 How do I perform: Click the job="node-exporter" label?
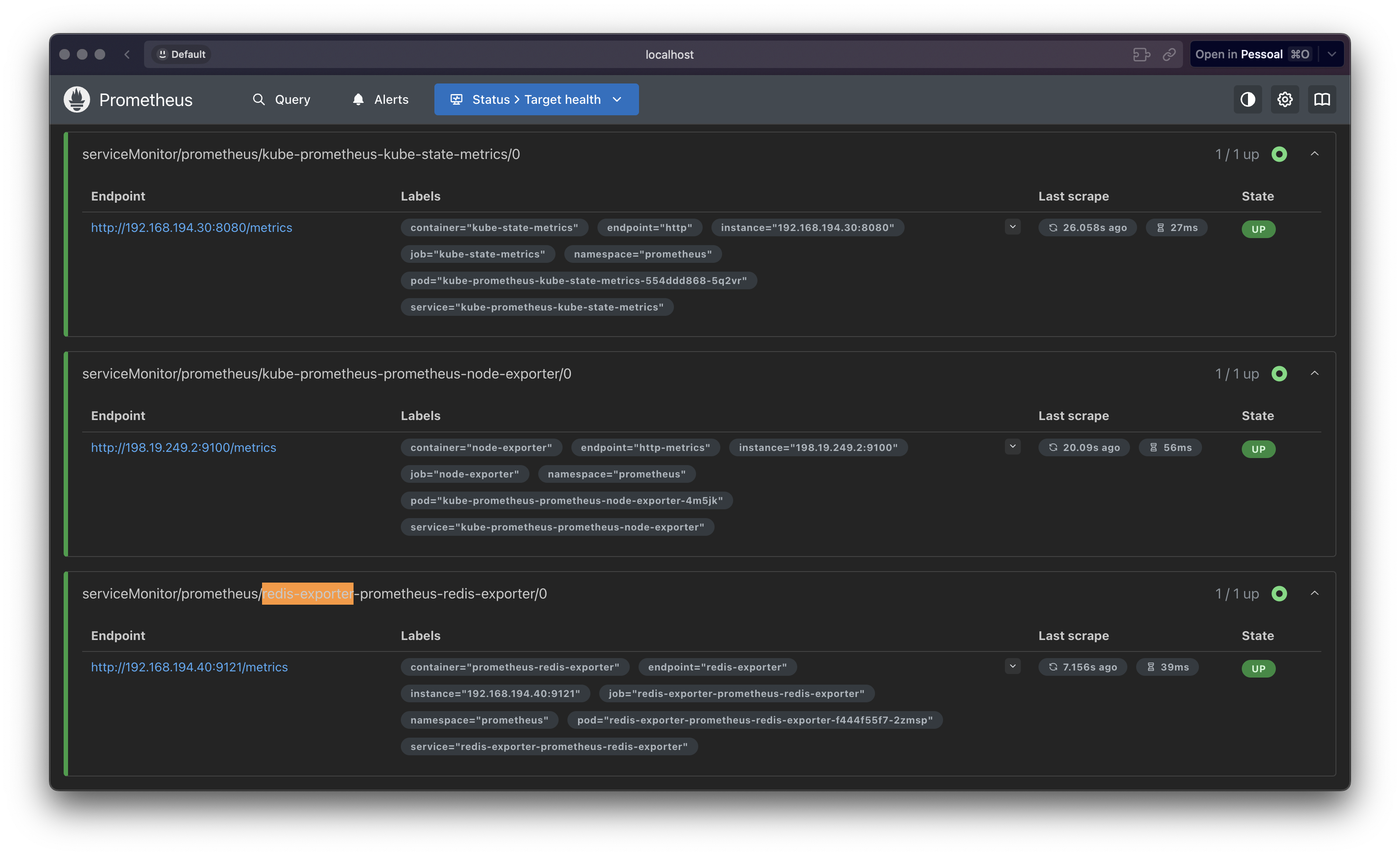(x=465, y=474)
